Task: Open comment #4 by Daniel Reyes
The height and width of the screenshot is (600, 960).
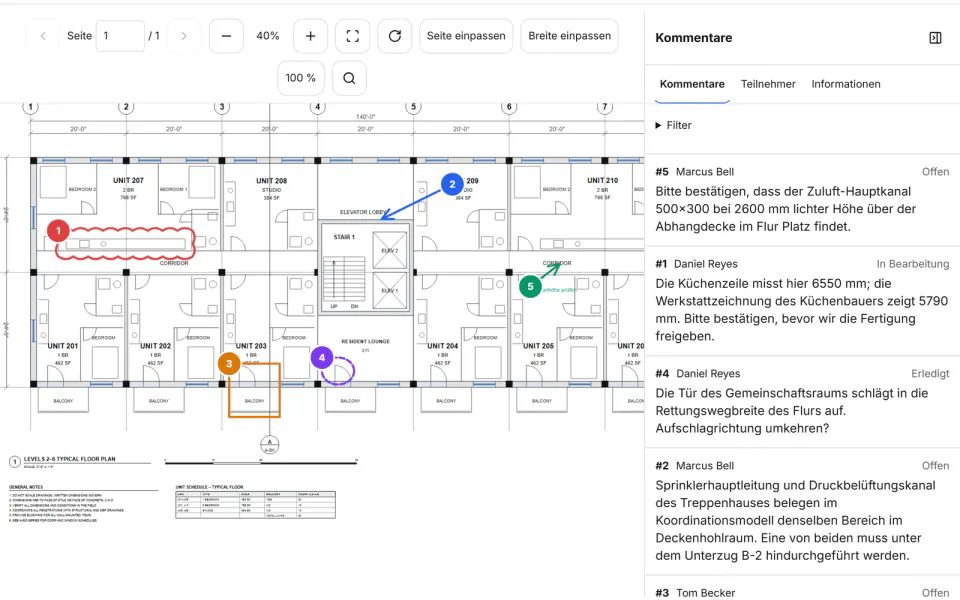Action: click(802, 402)
